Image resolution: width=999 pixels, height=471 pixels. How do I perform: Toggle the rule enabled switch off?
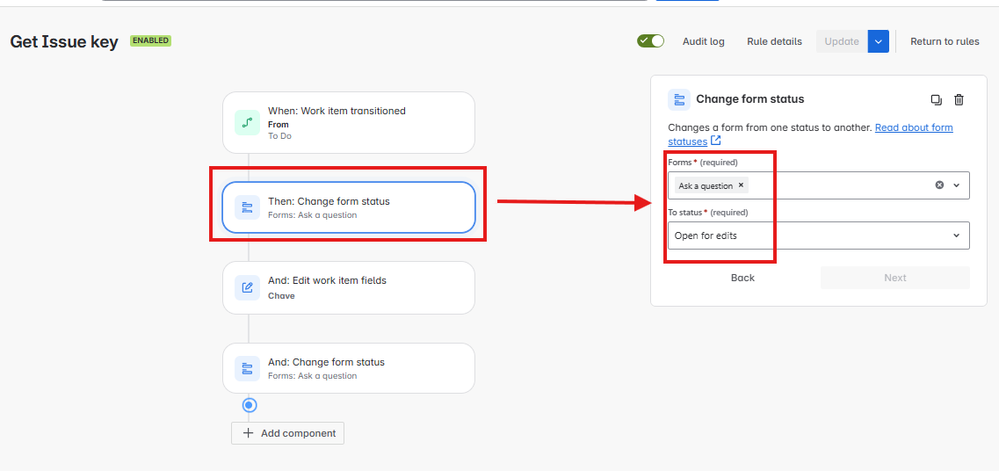click(650, 41)
